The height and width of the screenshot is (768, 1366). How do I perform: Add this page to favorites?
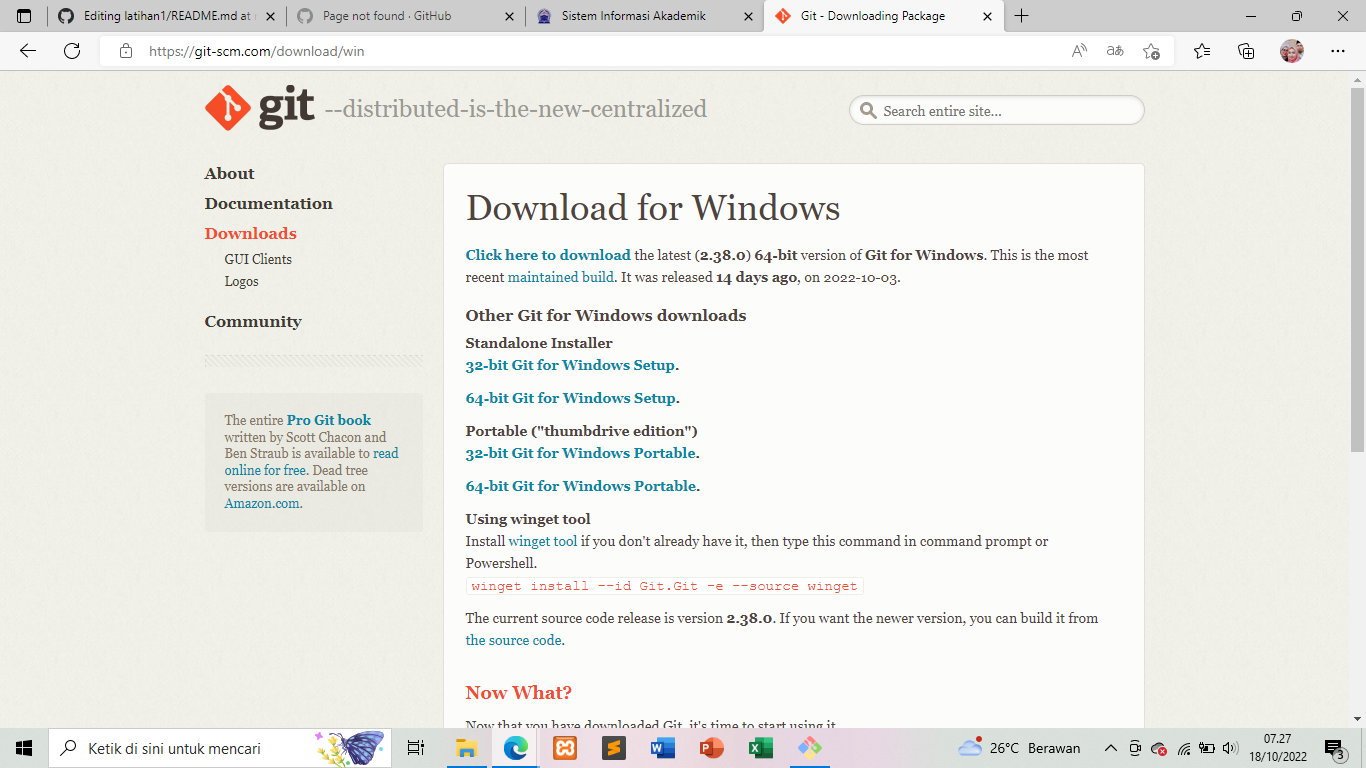[x=1150, y=50]
